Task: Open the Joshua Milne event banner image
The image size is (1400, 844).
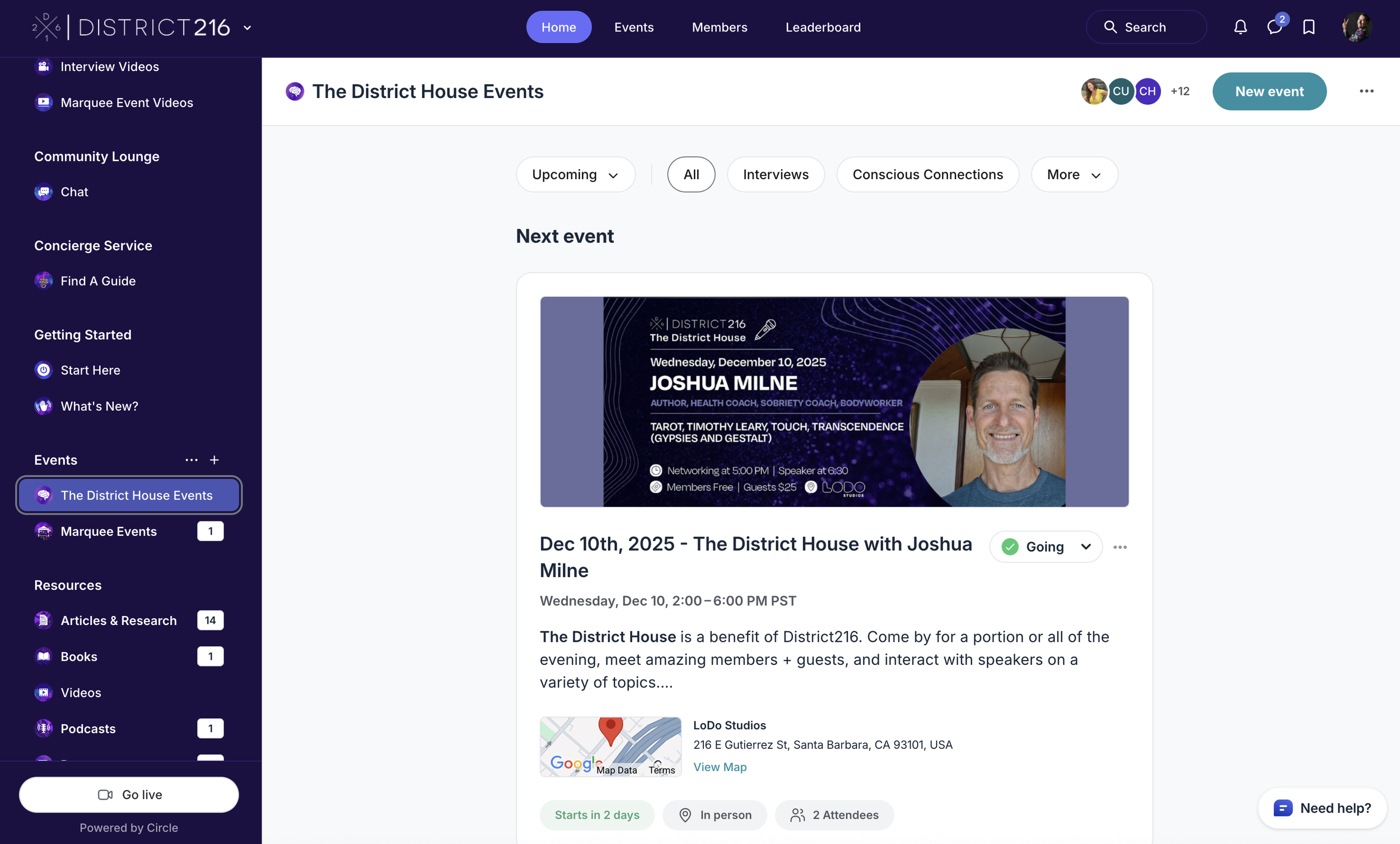Action: [834, 401]
